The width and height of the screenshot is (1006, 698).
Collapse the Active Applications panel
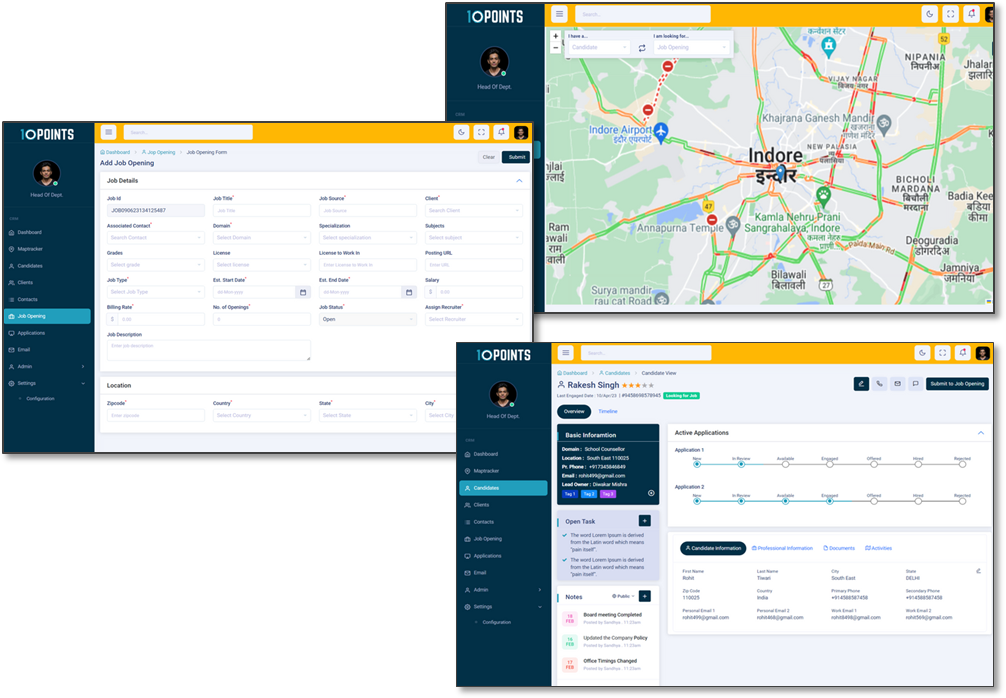981,432
